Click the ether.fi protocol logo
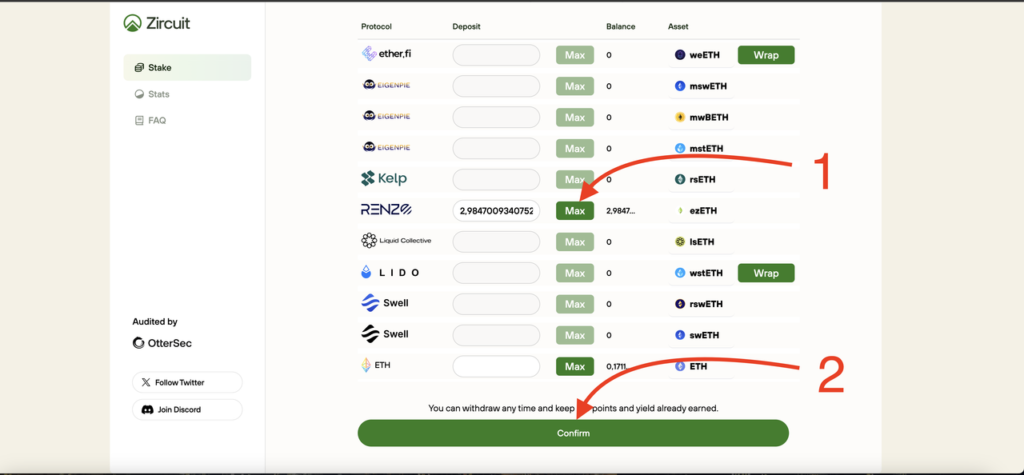This screenshot has width=1024, height=475. 387,54
